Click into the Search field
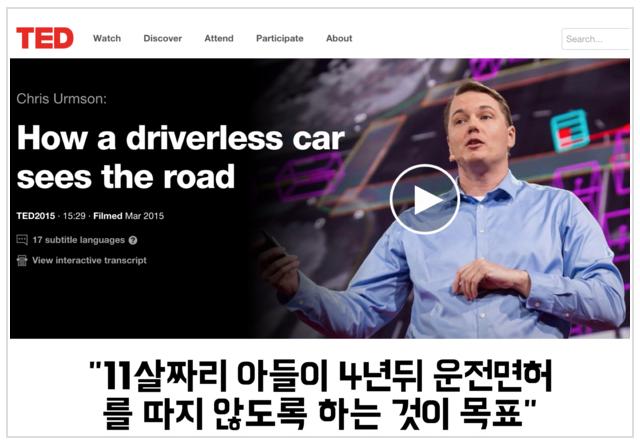This screenshot has width=640, height=442. pos(596,39)
